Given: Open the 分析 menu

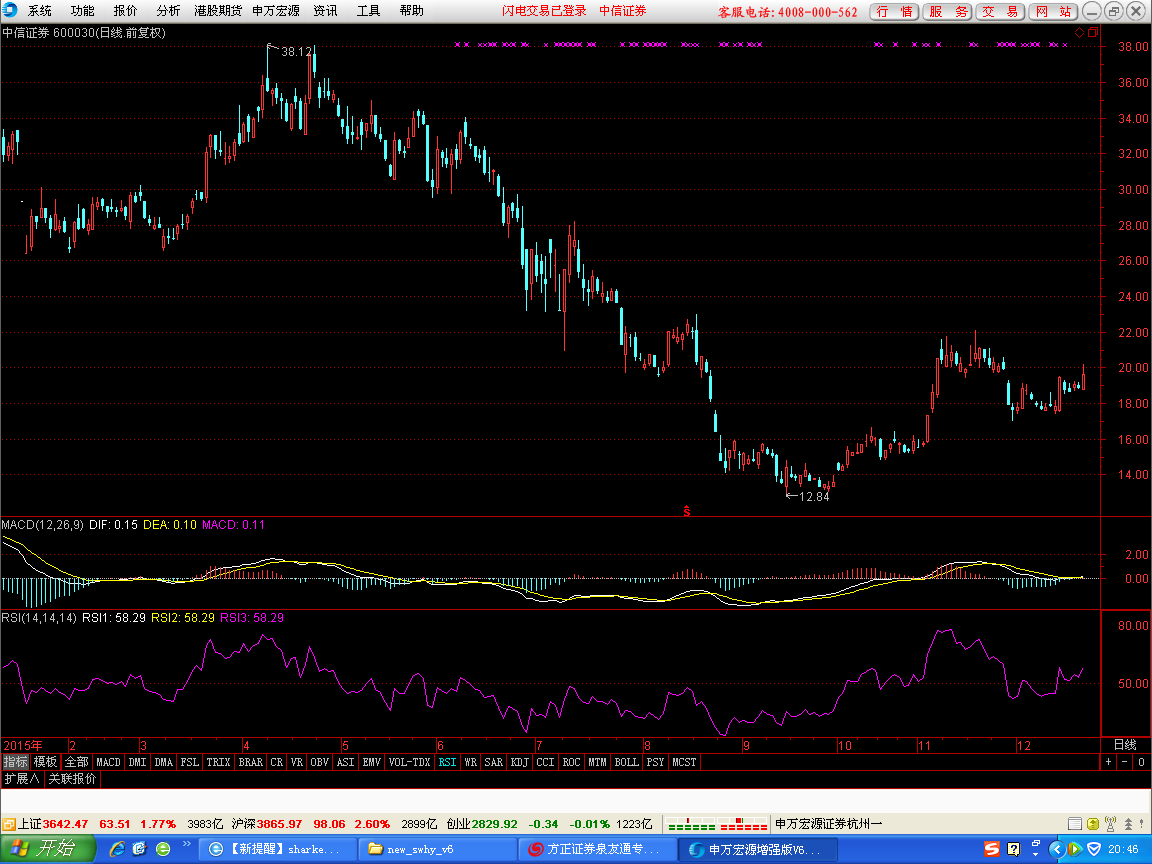Looking at the screenshot, I should [168, 10].
